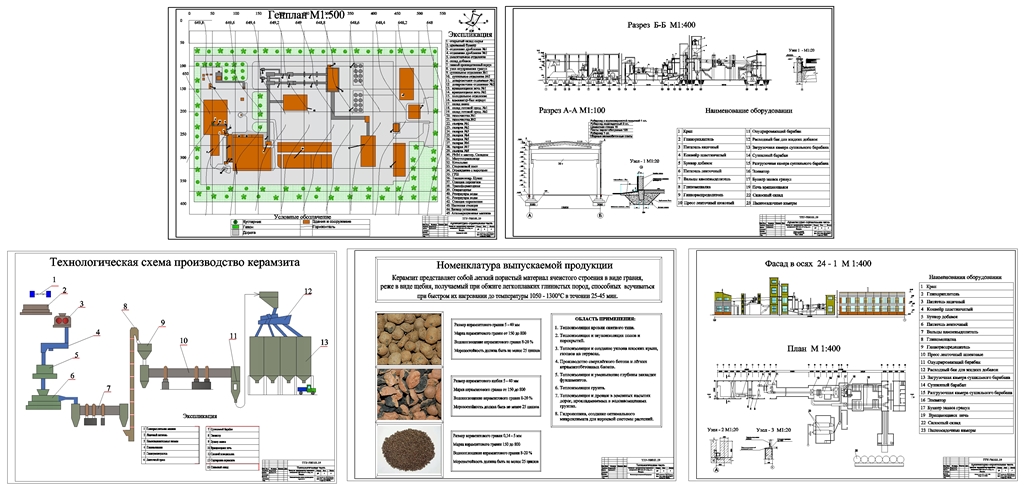
Task: Click the 'Экспликация' heading on the Технологическая схема sheet
Action: tap(198, 415)
